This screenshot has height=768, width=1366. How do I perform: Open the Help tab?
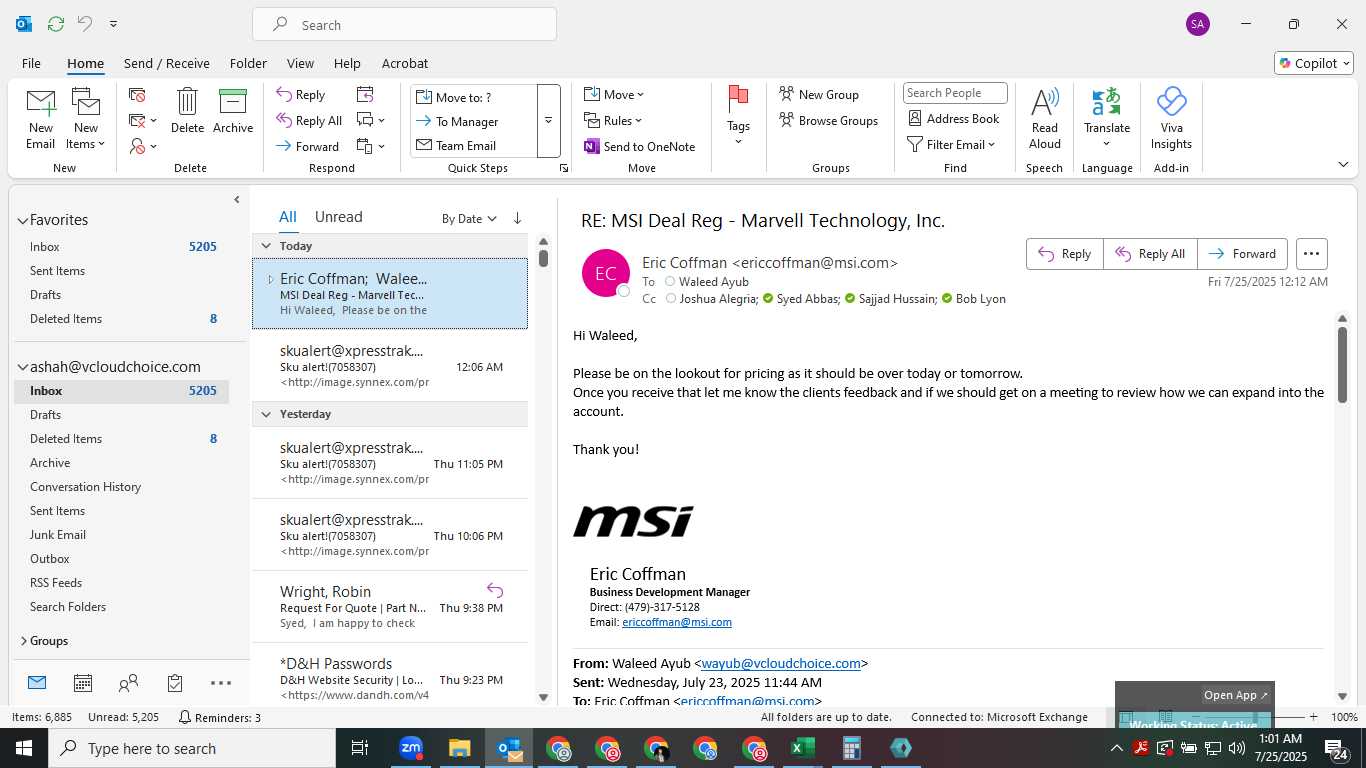[347, 63]
